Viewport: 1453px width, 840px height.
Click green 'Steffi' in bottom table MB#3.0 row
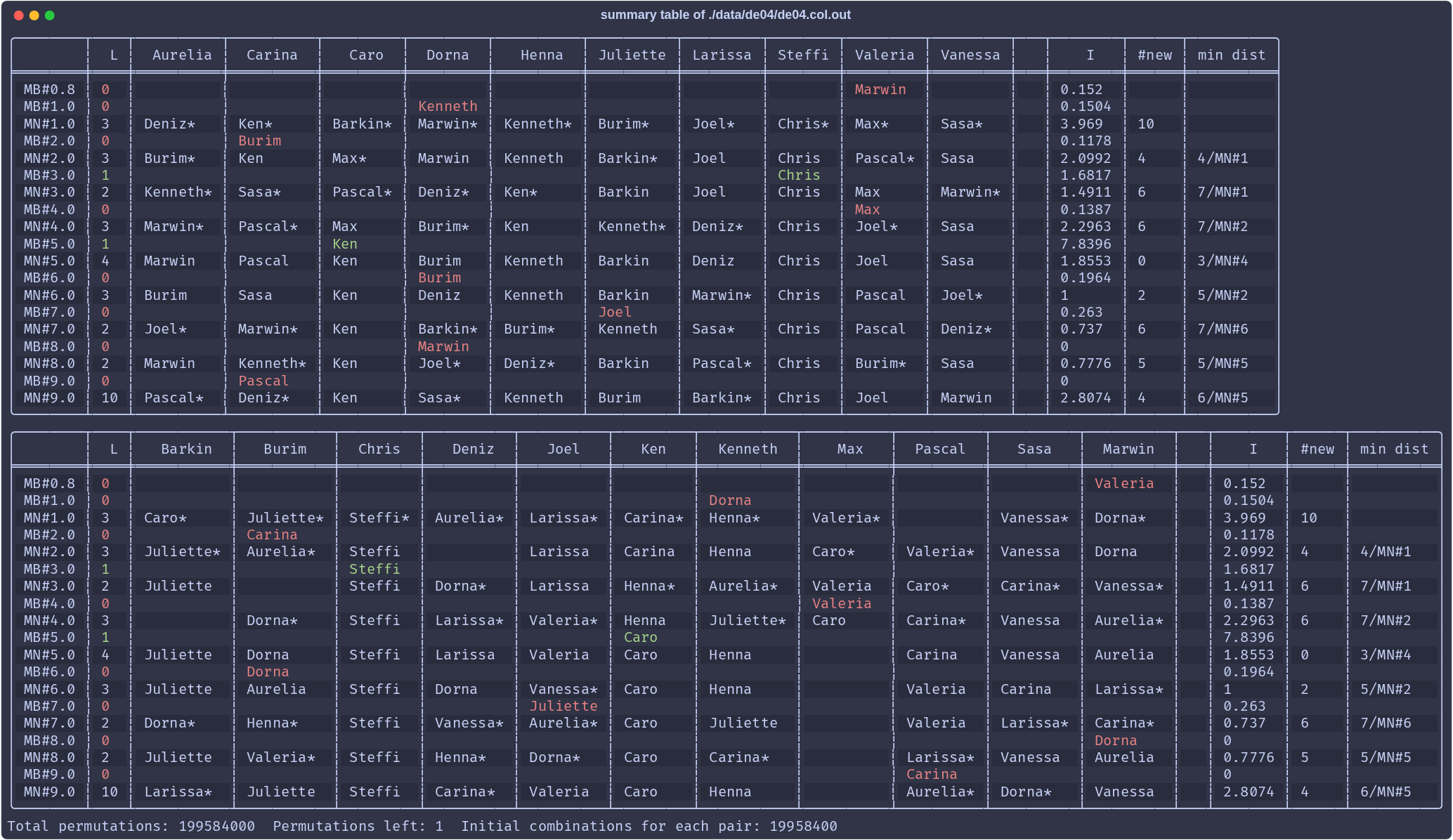point(374,569)
